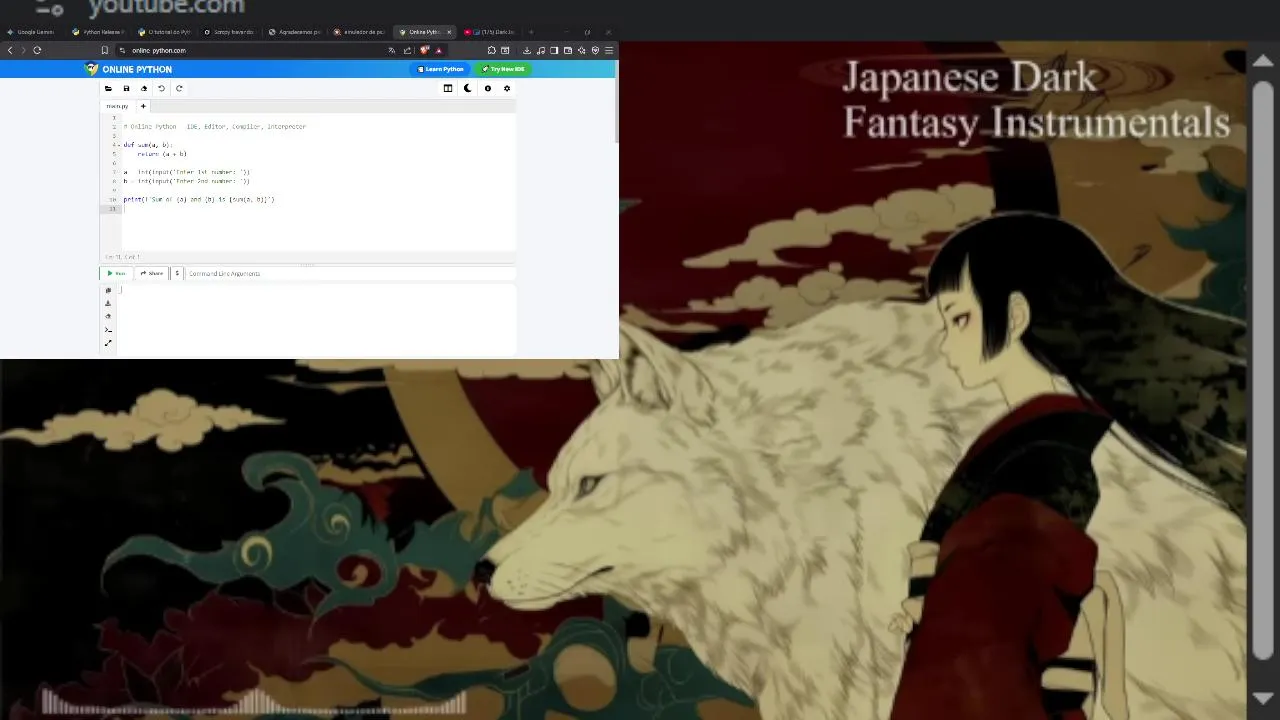The image size is (1280, 720).
Task: Click the Learn Python button
Action: [441, 69]
